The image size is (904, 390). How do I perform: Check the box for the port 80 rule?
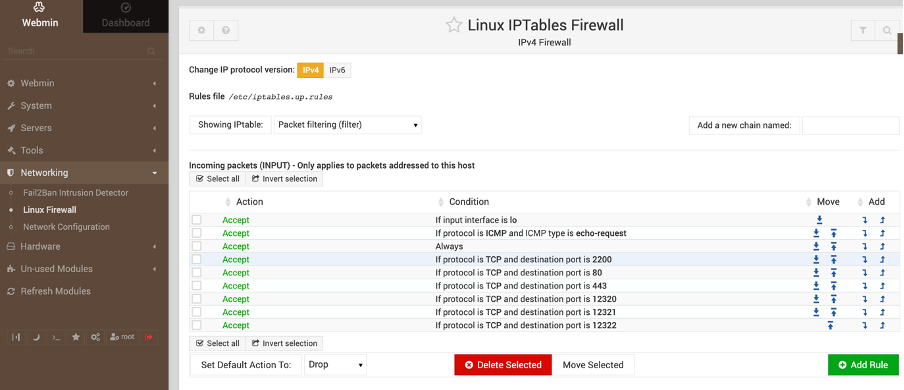(x=197, y=272)
